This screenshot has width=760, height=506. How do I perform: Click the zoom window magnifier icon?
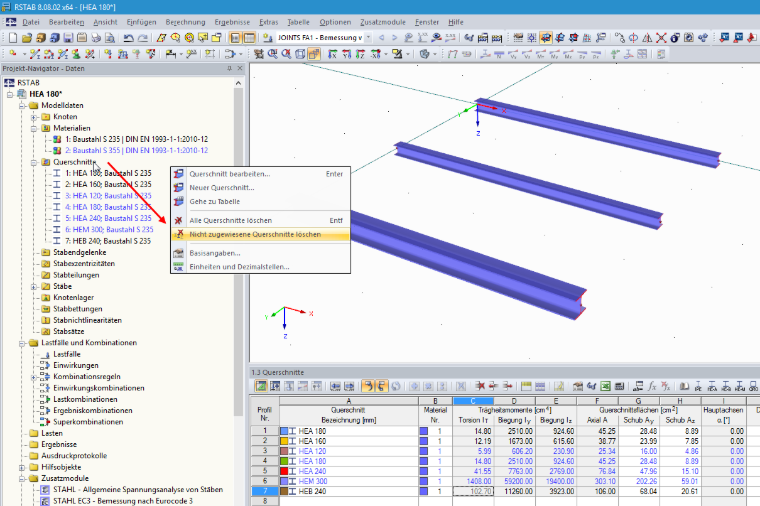[x=273, y=54]
